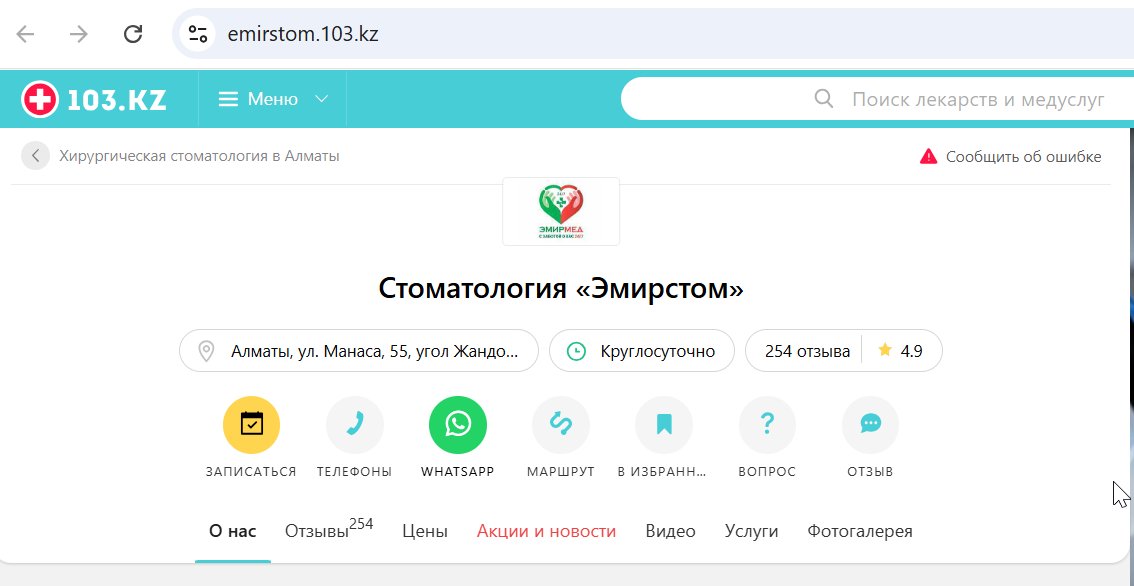Switch to the Отзывы 254 tab
The image size is (1134, 586).
[x=329, y=530]
